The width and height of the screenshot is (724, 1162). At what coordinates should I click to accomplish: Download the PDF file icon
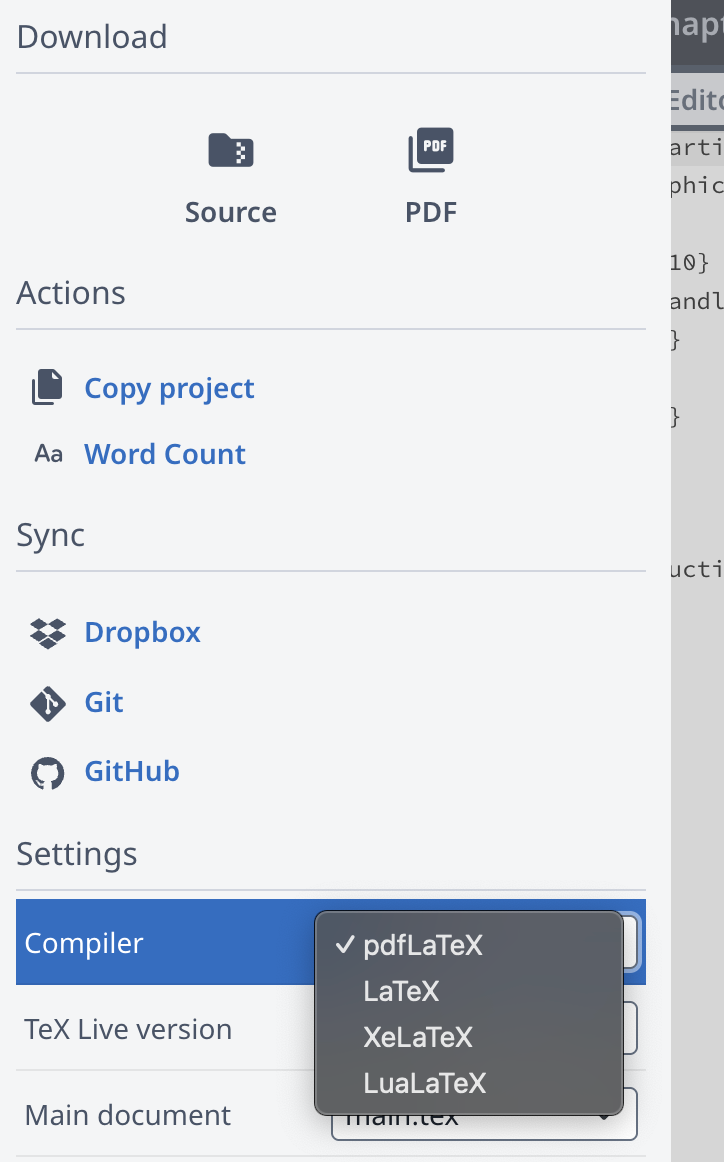pos(431,150)
